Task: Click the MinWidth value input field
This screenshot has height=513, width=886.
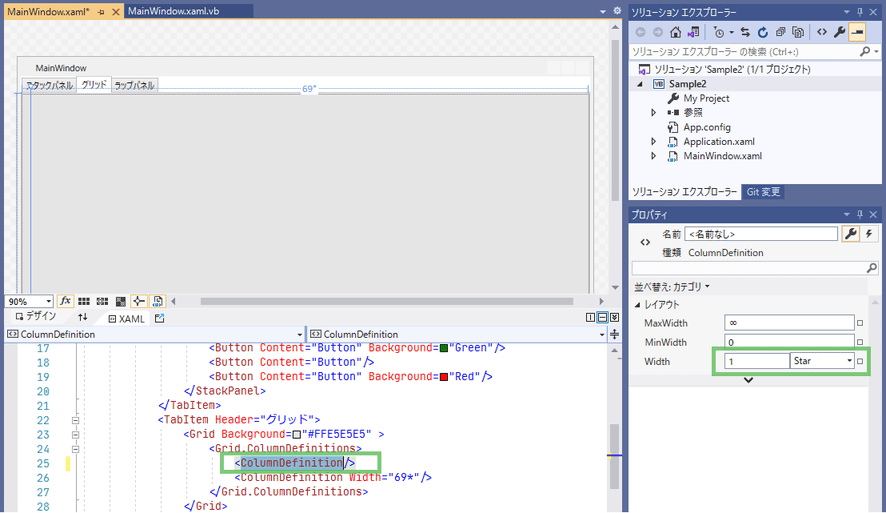Action: click(x=789, y=342)
